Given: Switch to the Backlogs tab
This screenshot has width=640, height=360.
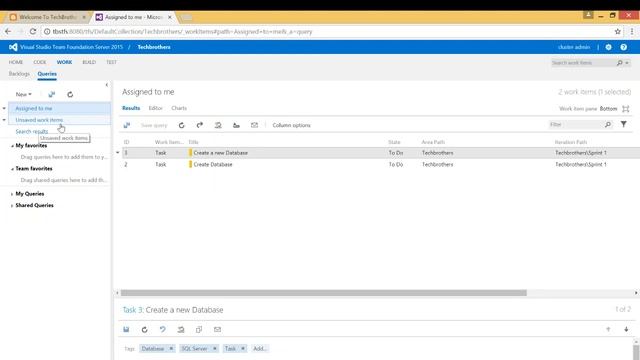Looking at the screenshot, I should [x=19, y=74].
